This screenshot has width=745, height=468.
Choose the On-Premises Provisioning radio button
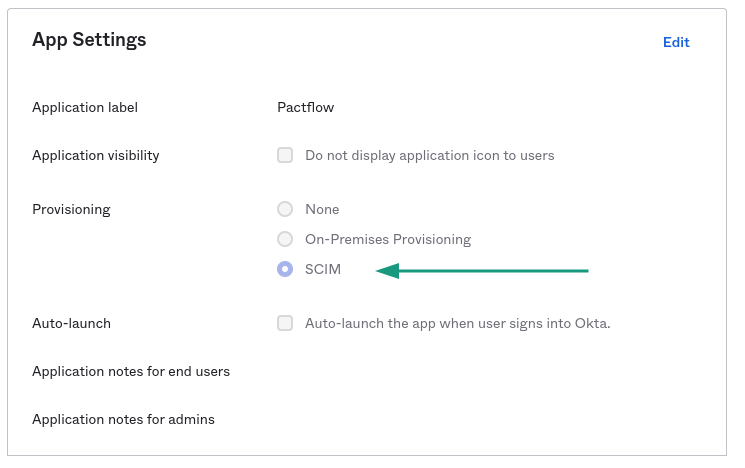tap(285, 239)
